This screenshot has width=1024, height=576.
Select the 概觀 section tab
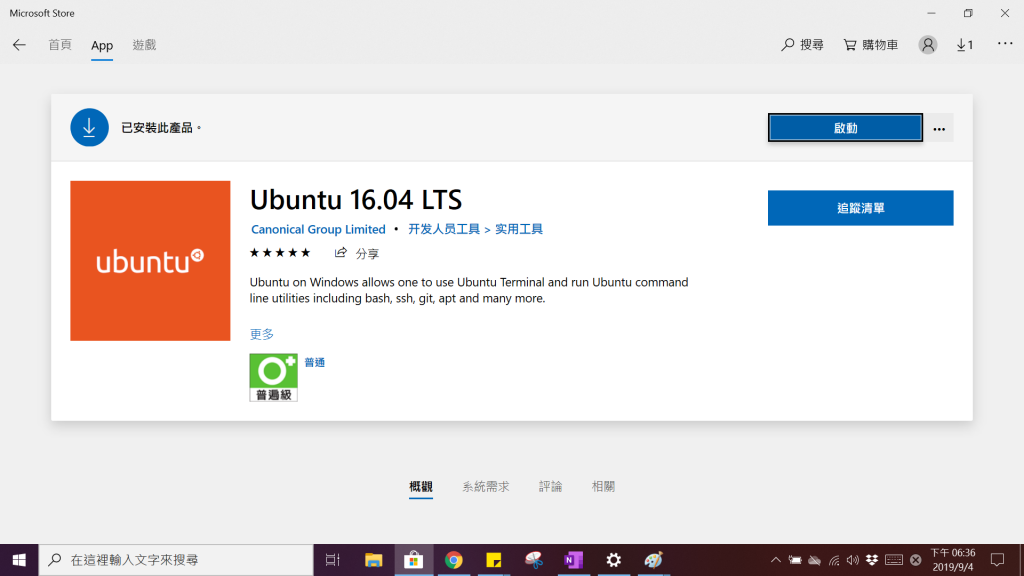(421, 487)
